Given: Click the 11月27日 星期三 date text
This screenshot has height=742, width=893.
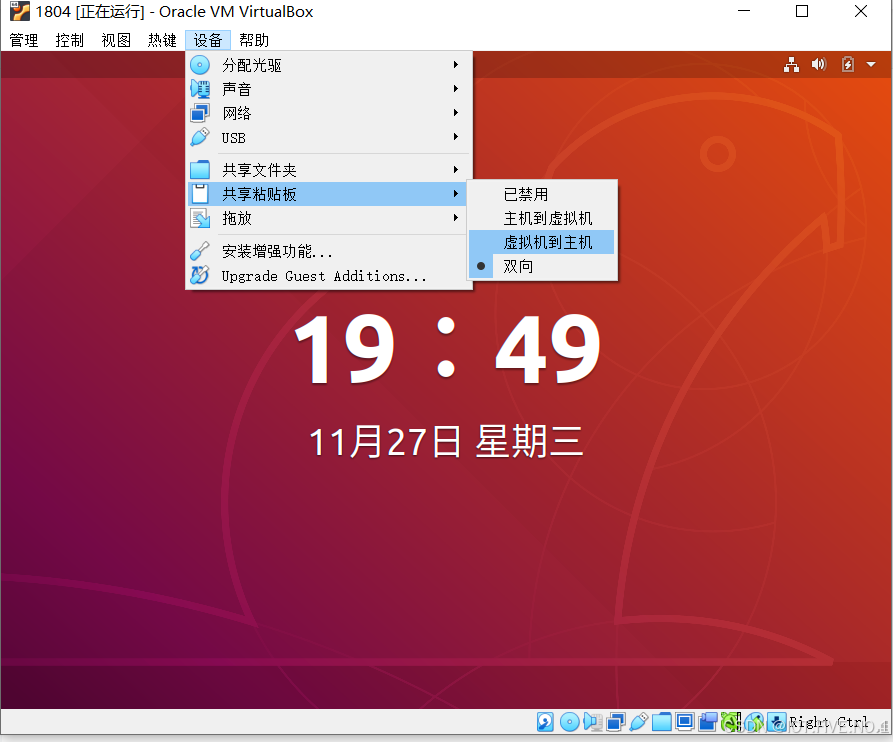Looking at the screenshot, I should click(x=446, y=442).
